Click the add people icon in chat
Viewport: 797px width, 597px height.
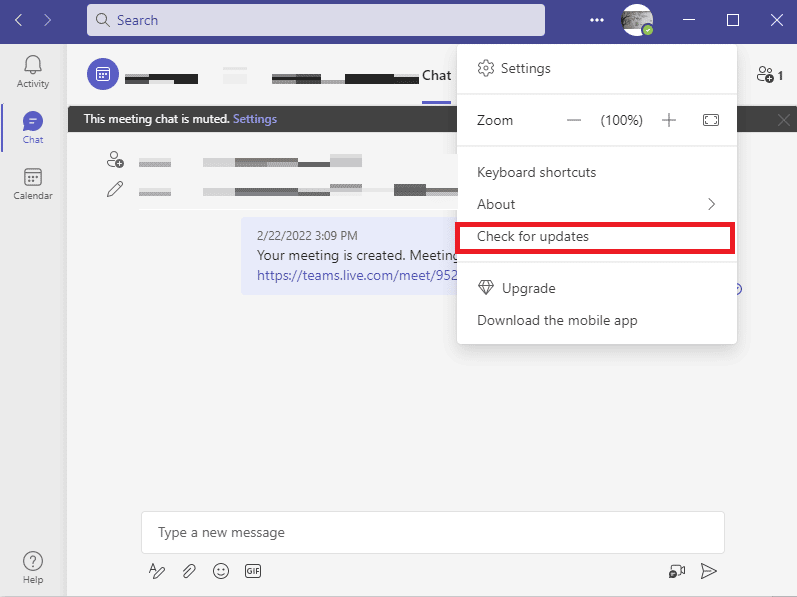coord(115,160)
